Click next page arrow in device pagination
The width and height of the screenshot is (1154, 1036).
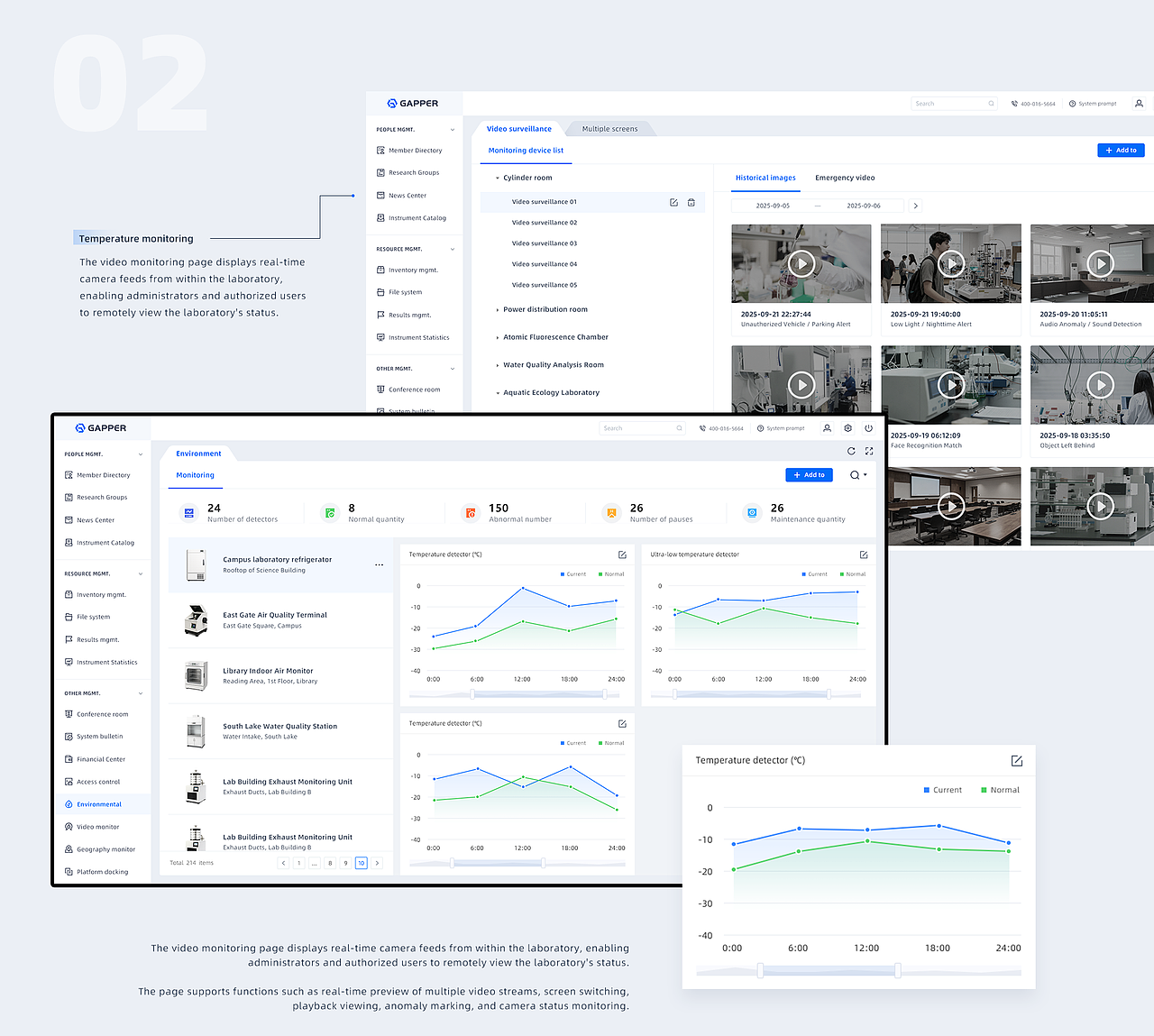(377, 863)
